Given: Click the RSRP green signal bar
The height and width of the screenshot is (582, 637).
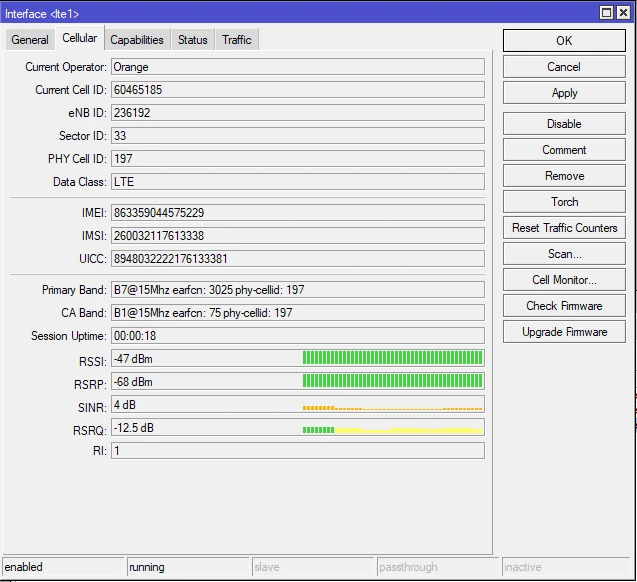Looking at the screenshot, I should (392, 381).
